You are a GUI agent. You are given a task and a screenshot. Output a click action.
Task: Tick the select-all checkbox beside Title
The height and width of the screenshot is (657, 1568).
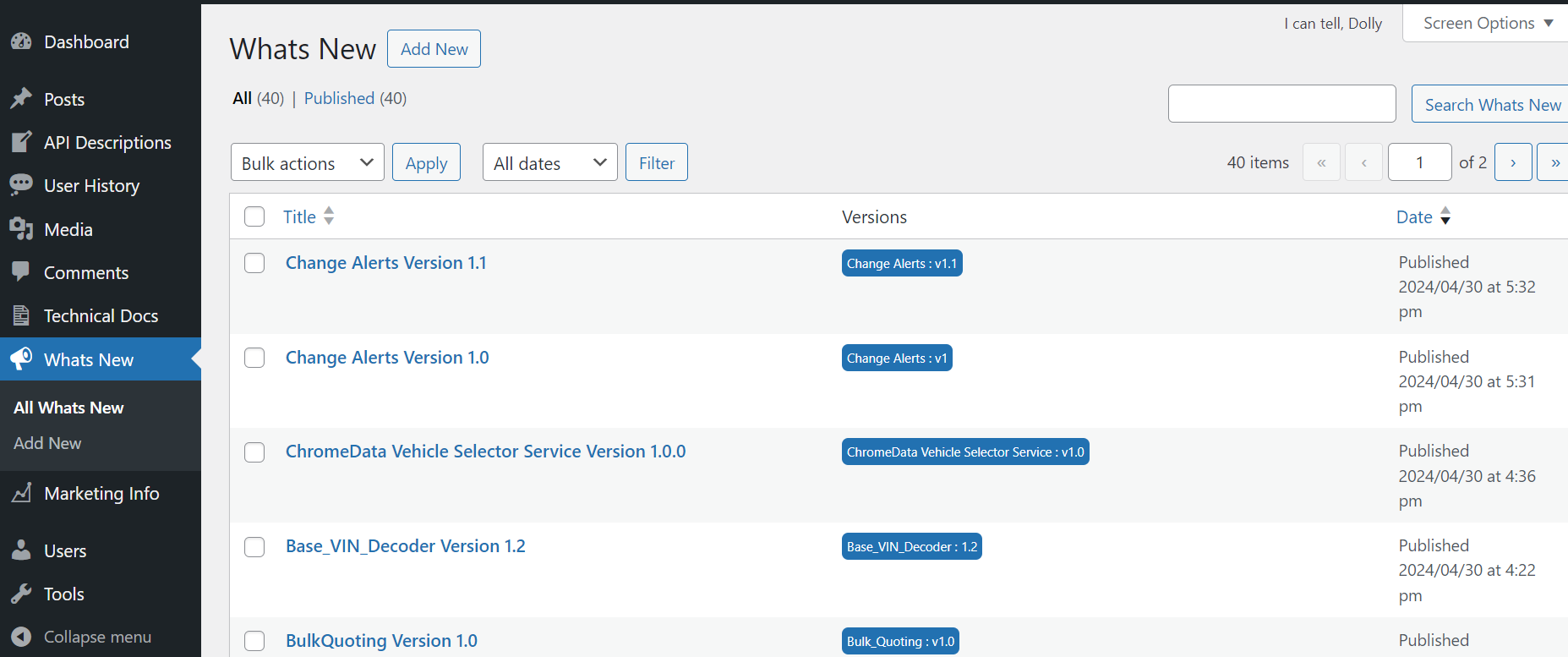(x=254, y=216)
